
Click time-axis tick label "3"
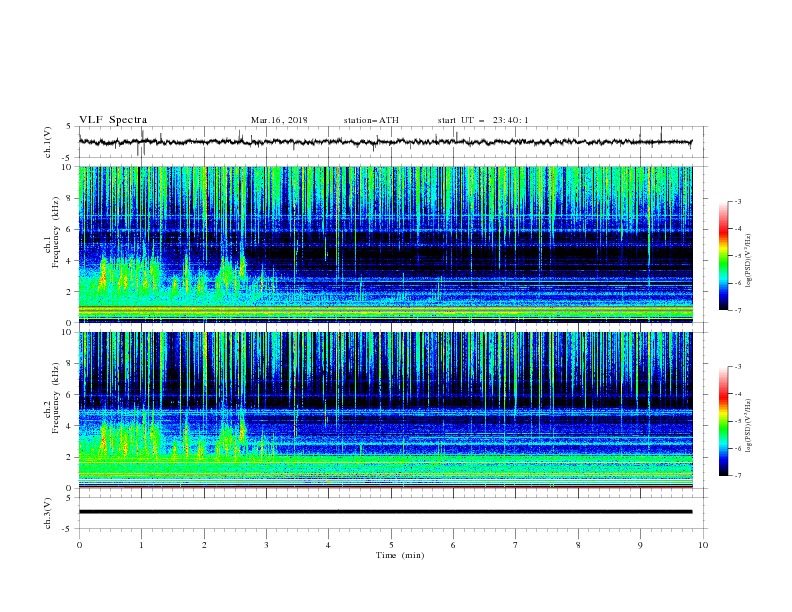(x=266, y=545)
